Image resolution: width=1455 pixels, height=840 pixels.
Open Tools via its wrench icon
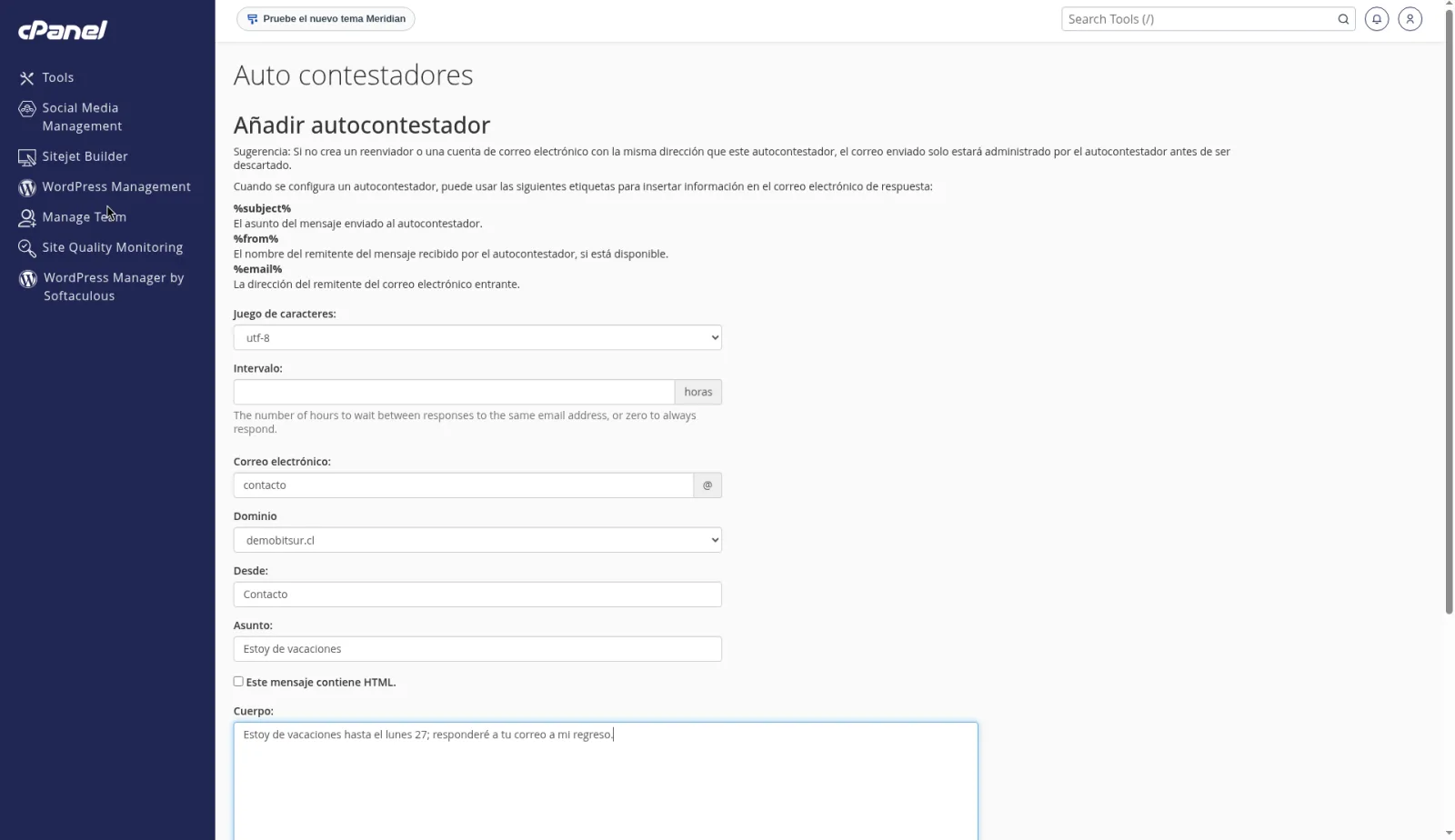(27, 78)
